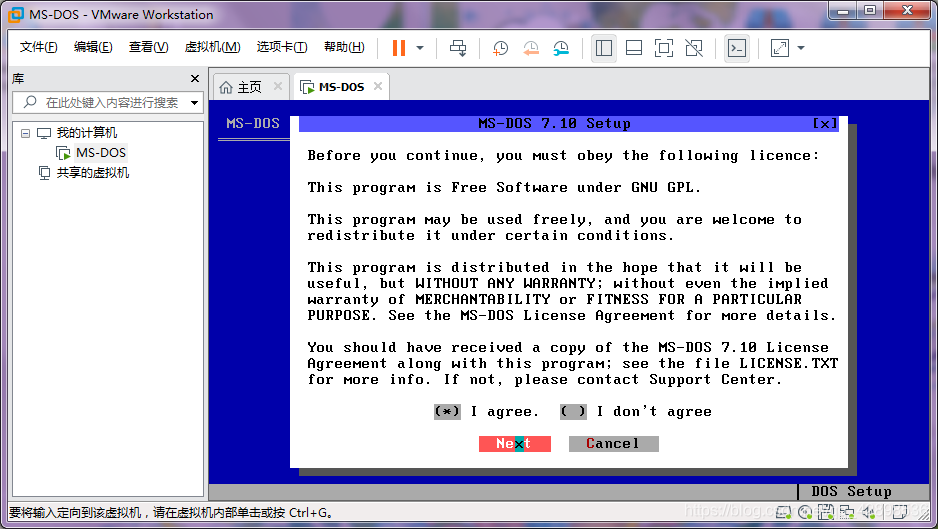Open stretch display options dropdown
This screenshot has height=529, width=938.
pyautogui.click(x=801, y=48)
